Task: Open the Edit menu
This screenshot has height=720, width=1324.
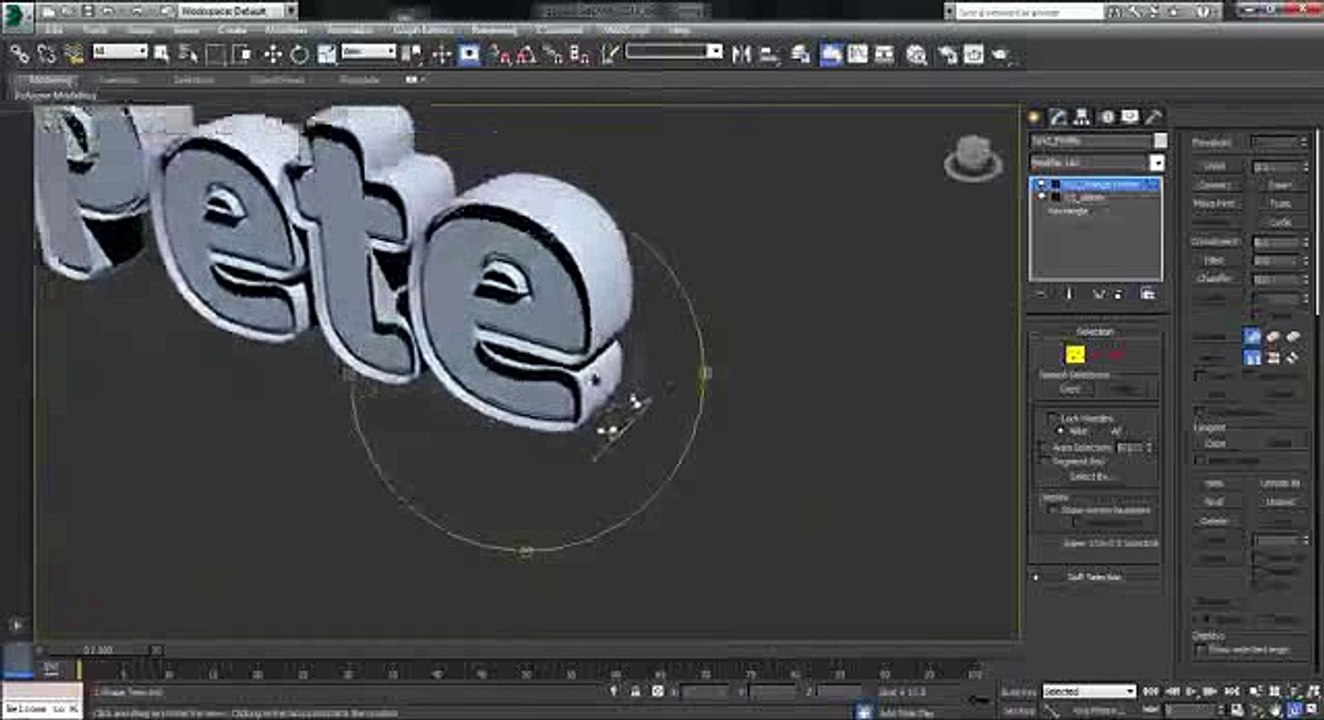Action: 52,30
